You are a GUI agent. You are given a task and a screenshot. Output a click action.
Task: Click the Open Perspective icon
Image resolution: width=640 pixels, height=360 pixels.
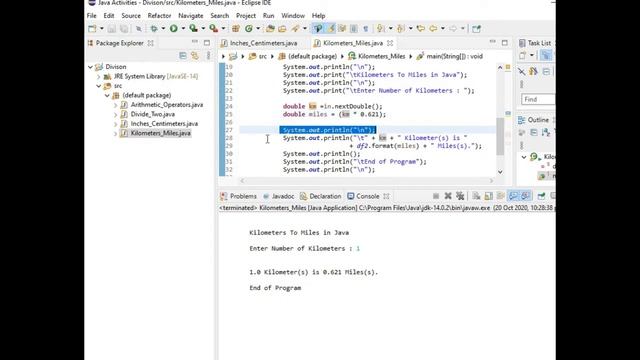coord(476,29)
